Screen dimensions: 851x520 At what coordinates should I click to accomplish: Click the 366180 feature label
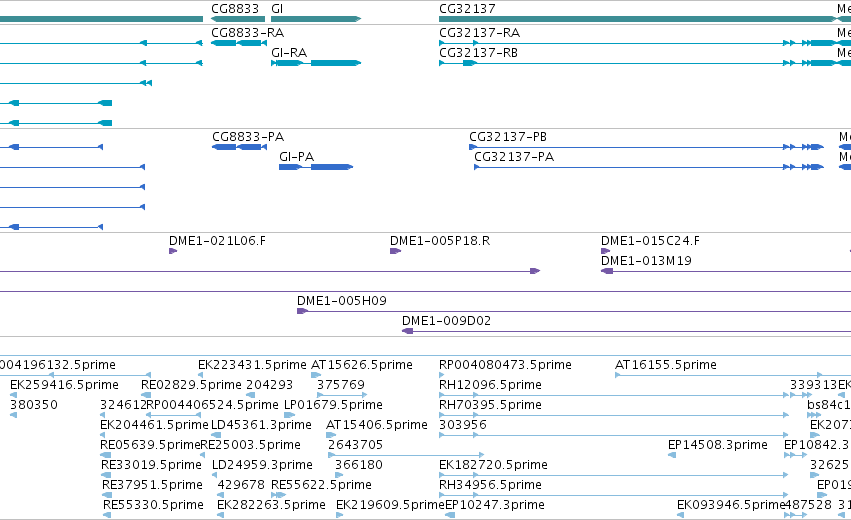click(358, 465)
